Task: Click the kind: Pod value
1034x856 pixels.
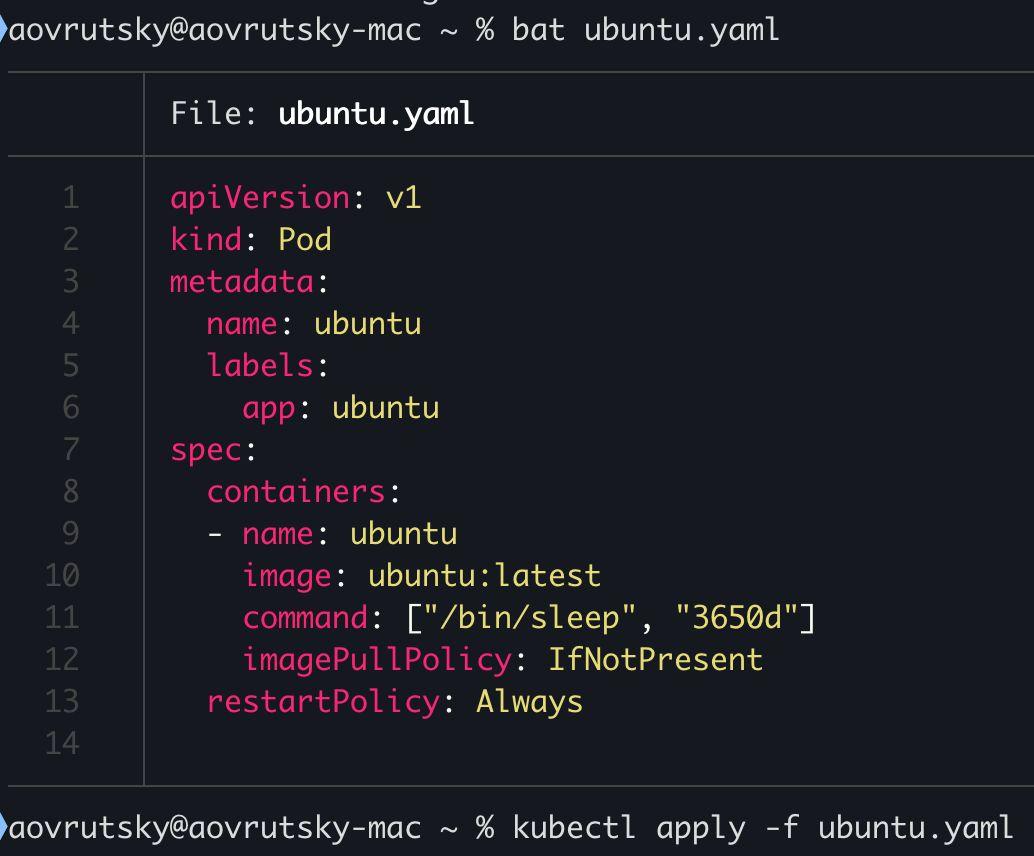Action: pos(252,239)
